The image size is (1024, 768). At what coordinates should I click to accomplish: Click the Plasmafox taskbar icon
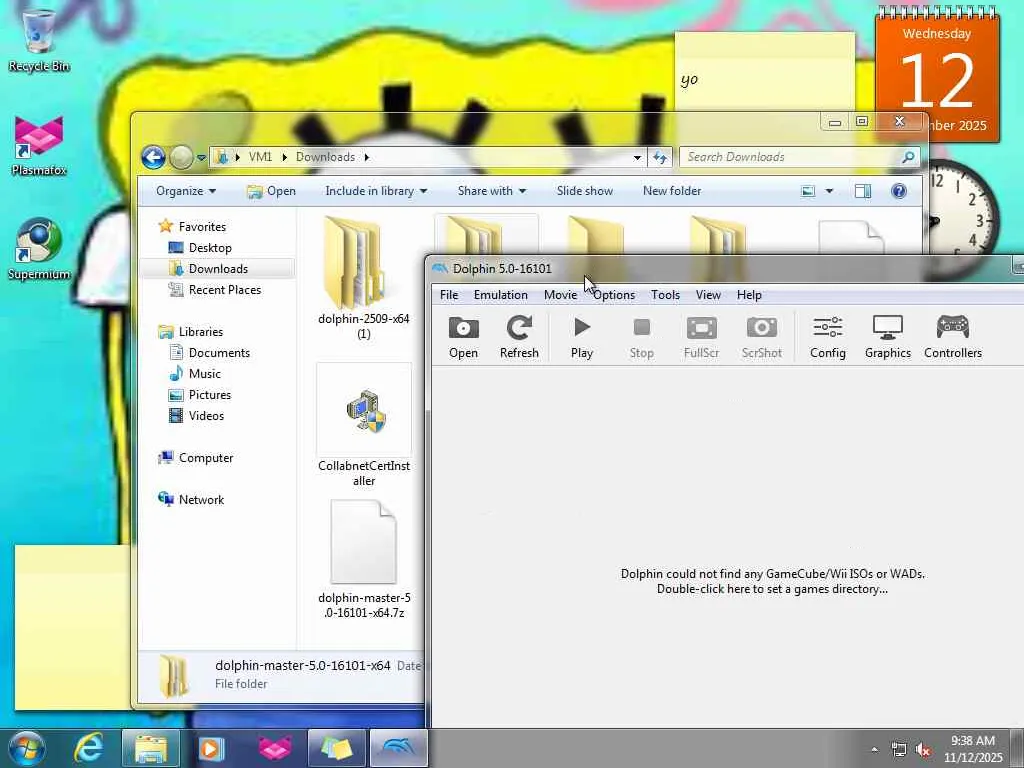[275, 748]
